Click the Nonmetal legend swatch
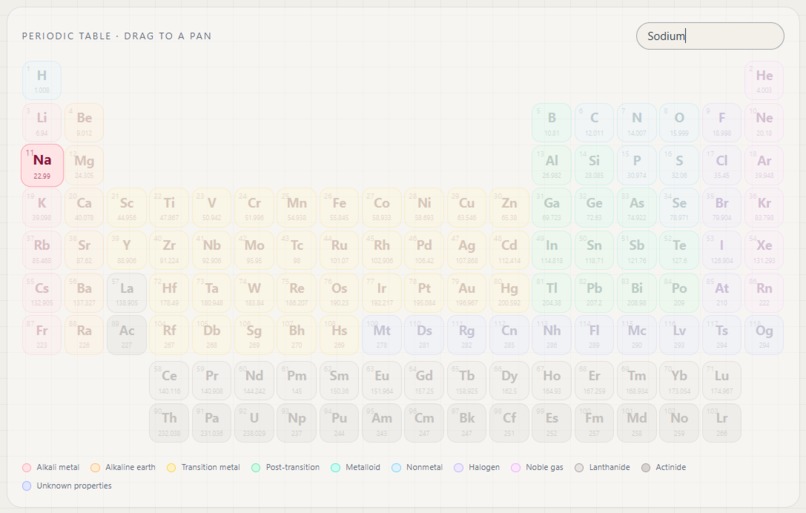 396,467
